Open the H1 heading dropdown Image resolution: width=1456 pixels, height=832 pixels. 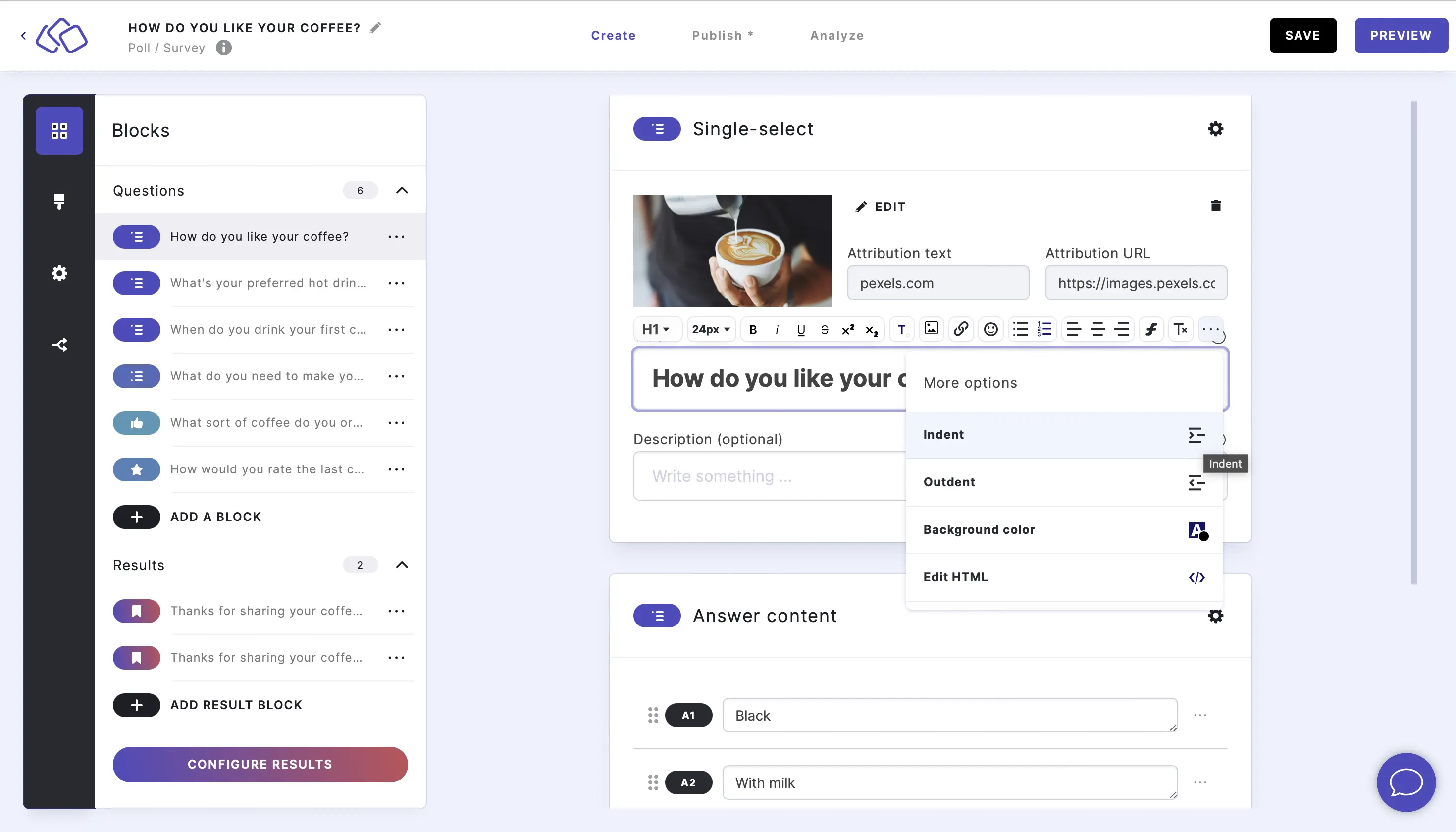coord(656,329)
